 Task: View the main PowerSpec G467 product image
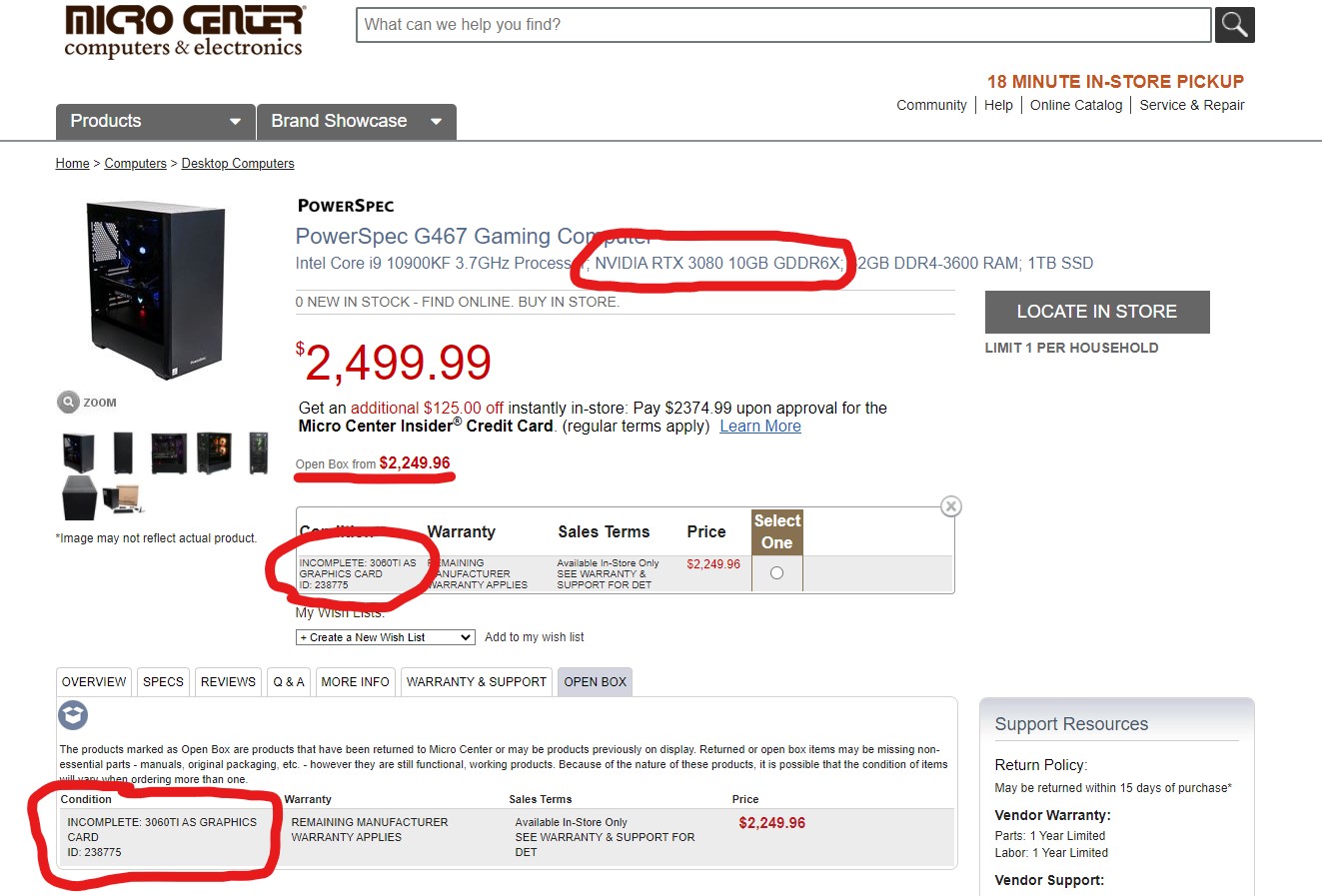pos(157,290)
